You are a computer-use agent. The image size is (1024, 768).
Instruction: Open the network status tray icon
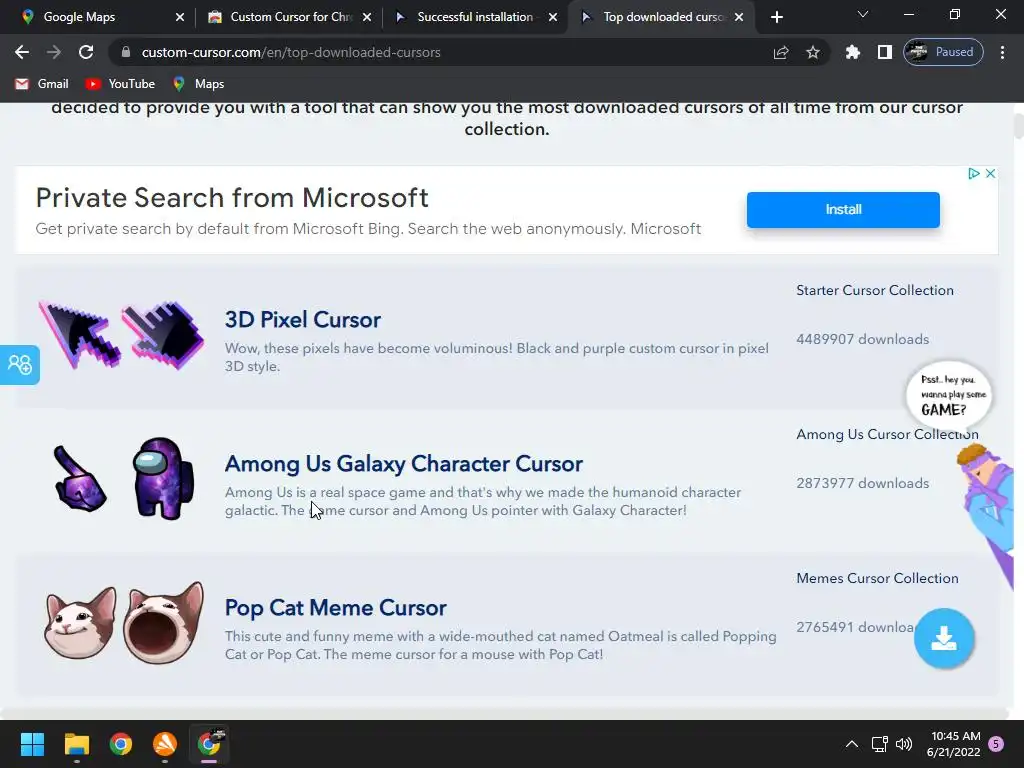[879, 744]
